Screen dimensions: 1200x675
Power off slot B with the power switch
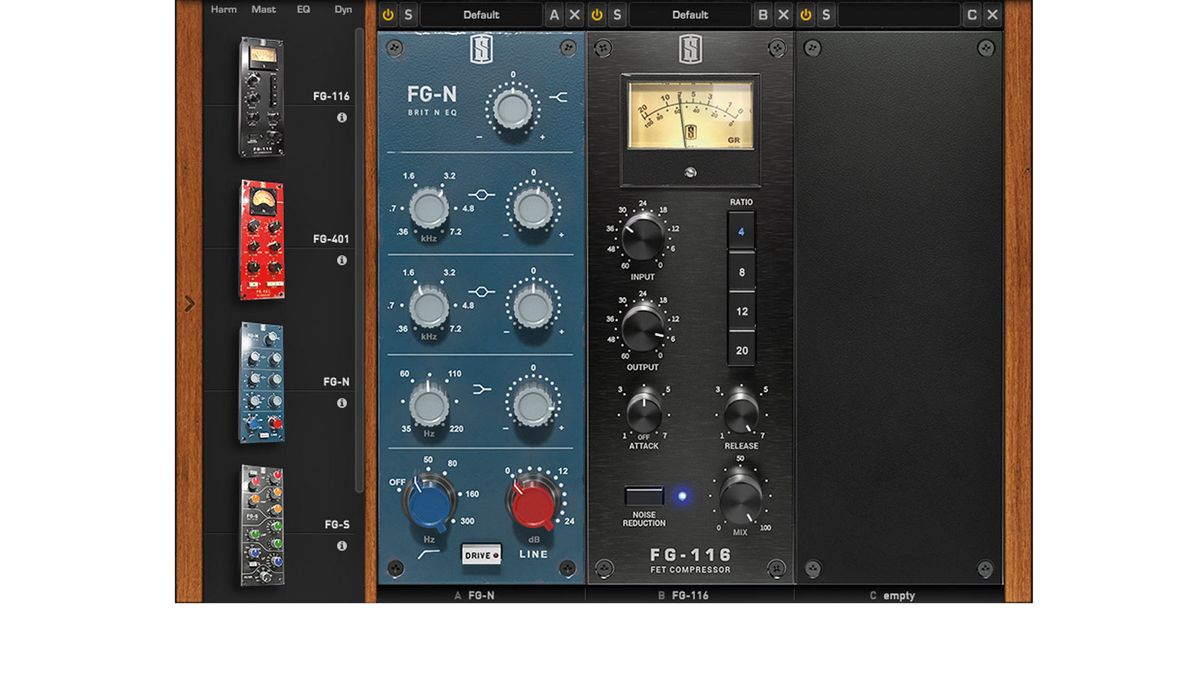(x=597, y=14)
